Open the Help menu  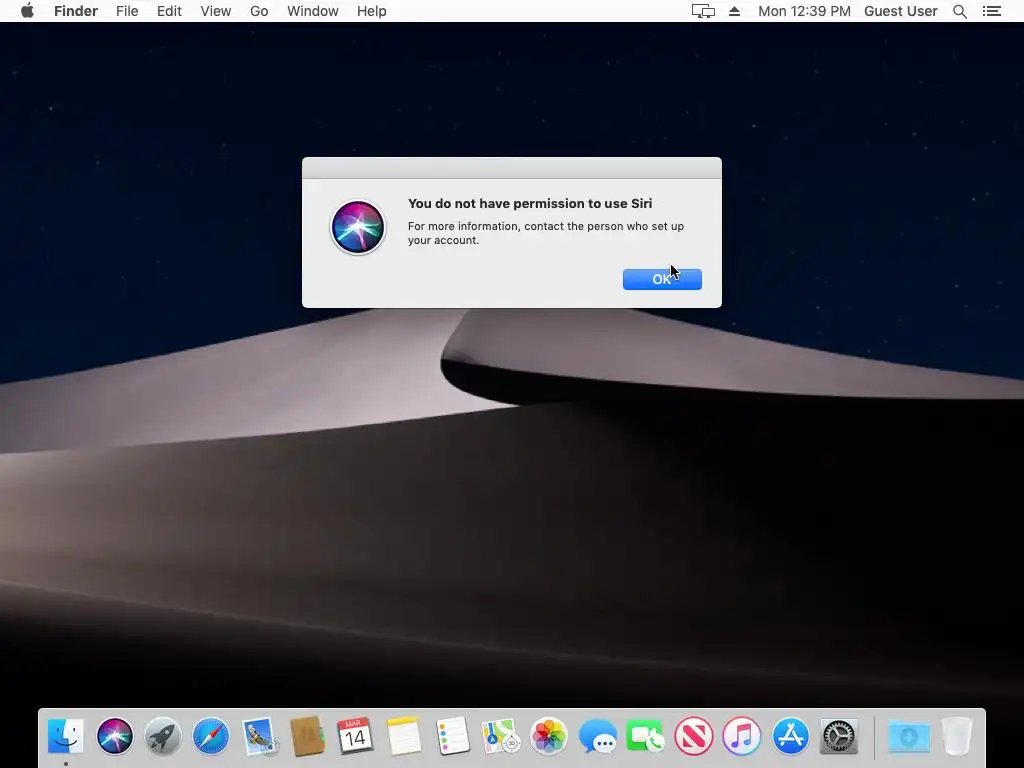pyautogui.click(x=372, y=11)
